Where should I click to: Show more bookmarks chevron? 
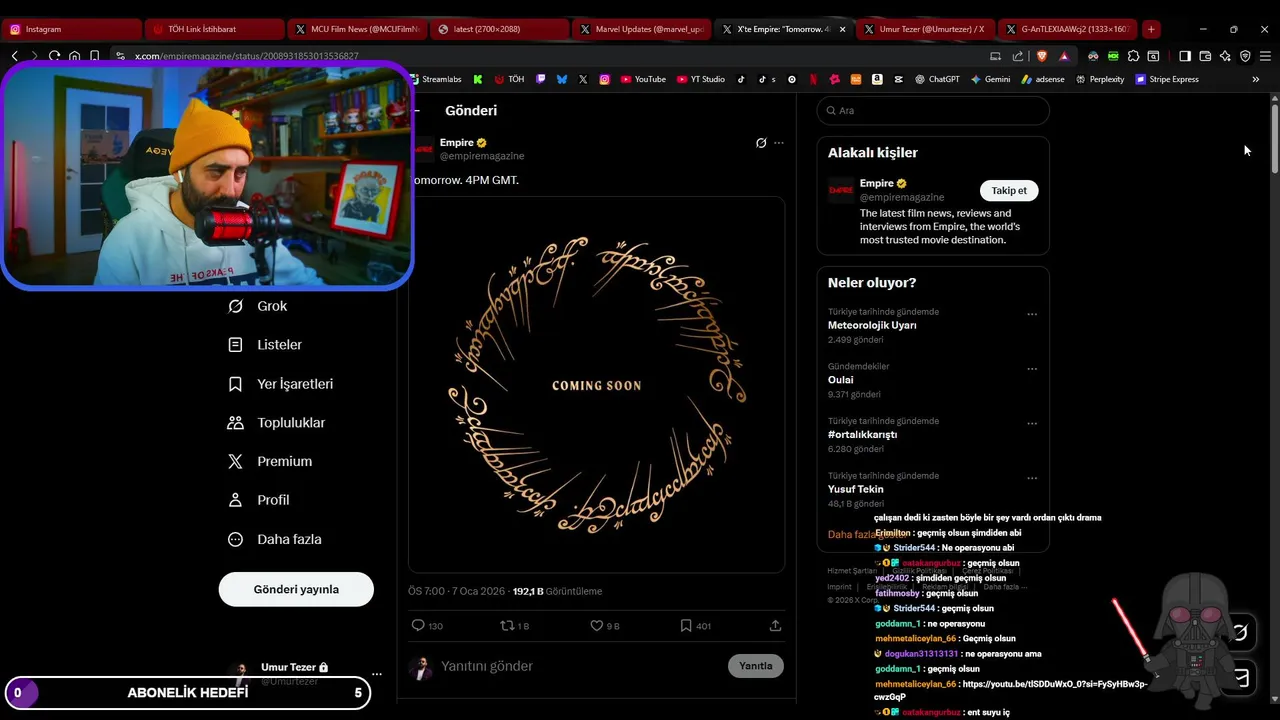click(x=1256, y=79)
